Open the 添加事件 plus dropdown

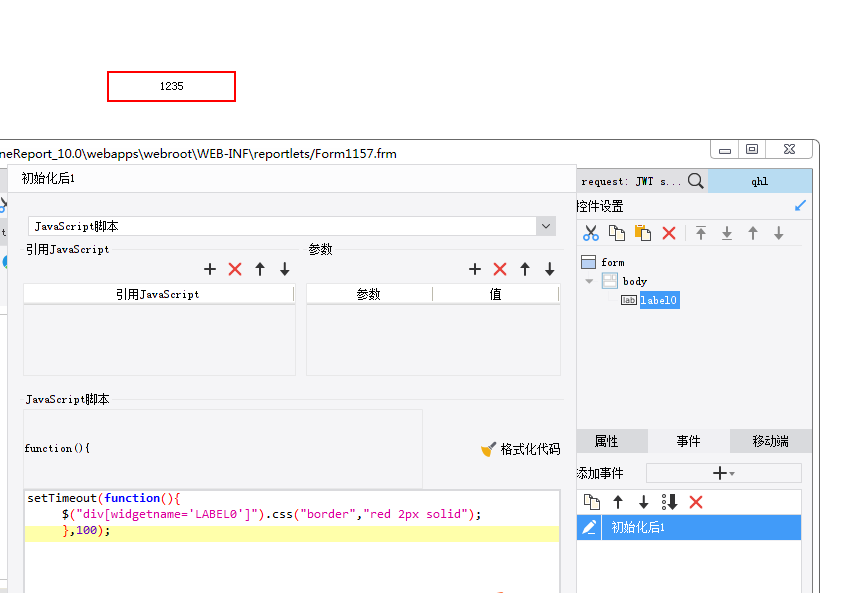[x=723, y=473]
